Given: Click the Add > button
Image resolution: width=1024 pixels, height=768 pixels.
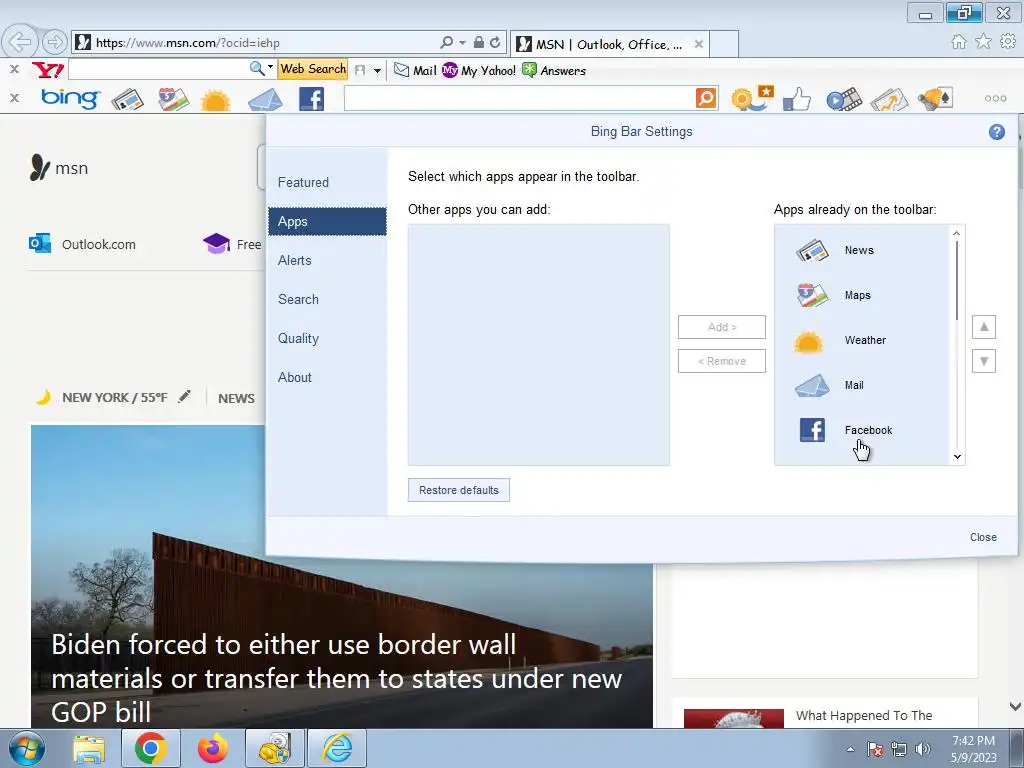Looking at the screenshot, I should 722,327.
